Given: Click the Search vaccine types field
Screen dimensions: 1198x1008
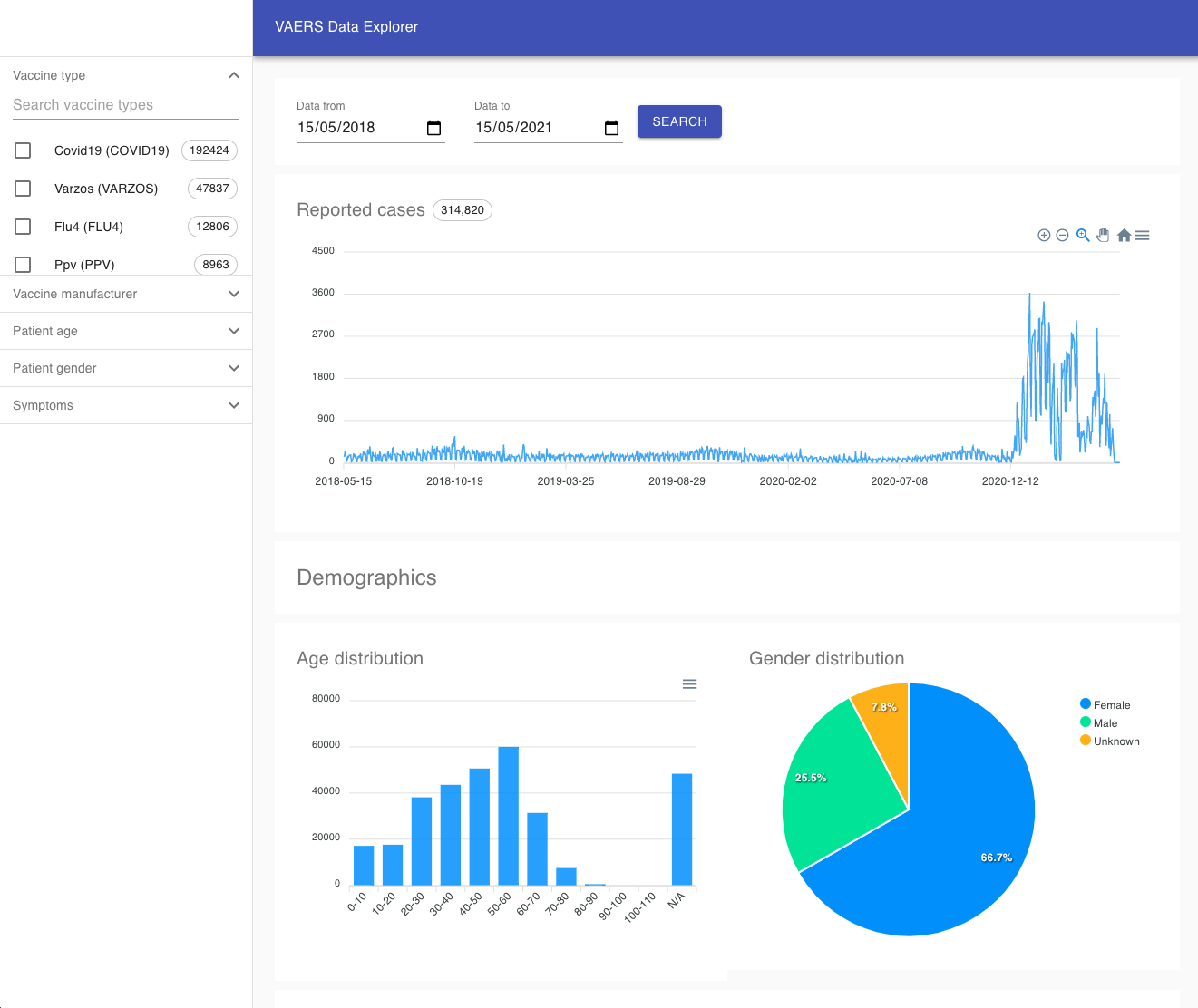Looking at the screenshot, I should pos(125,105).
